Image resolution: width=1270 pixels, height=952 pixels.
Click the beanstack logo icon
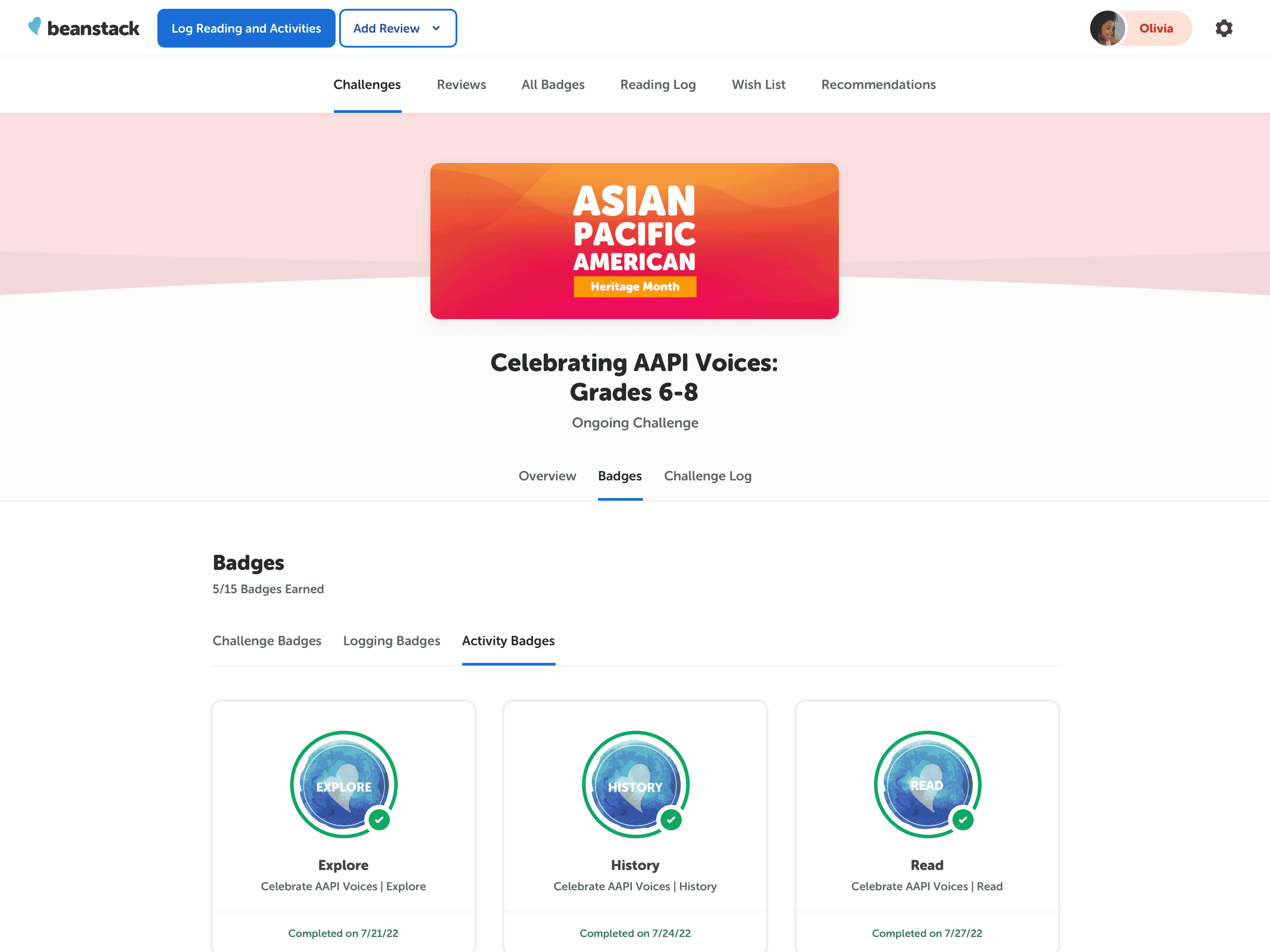[x=35, y=26]
